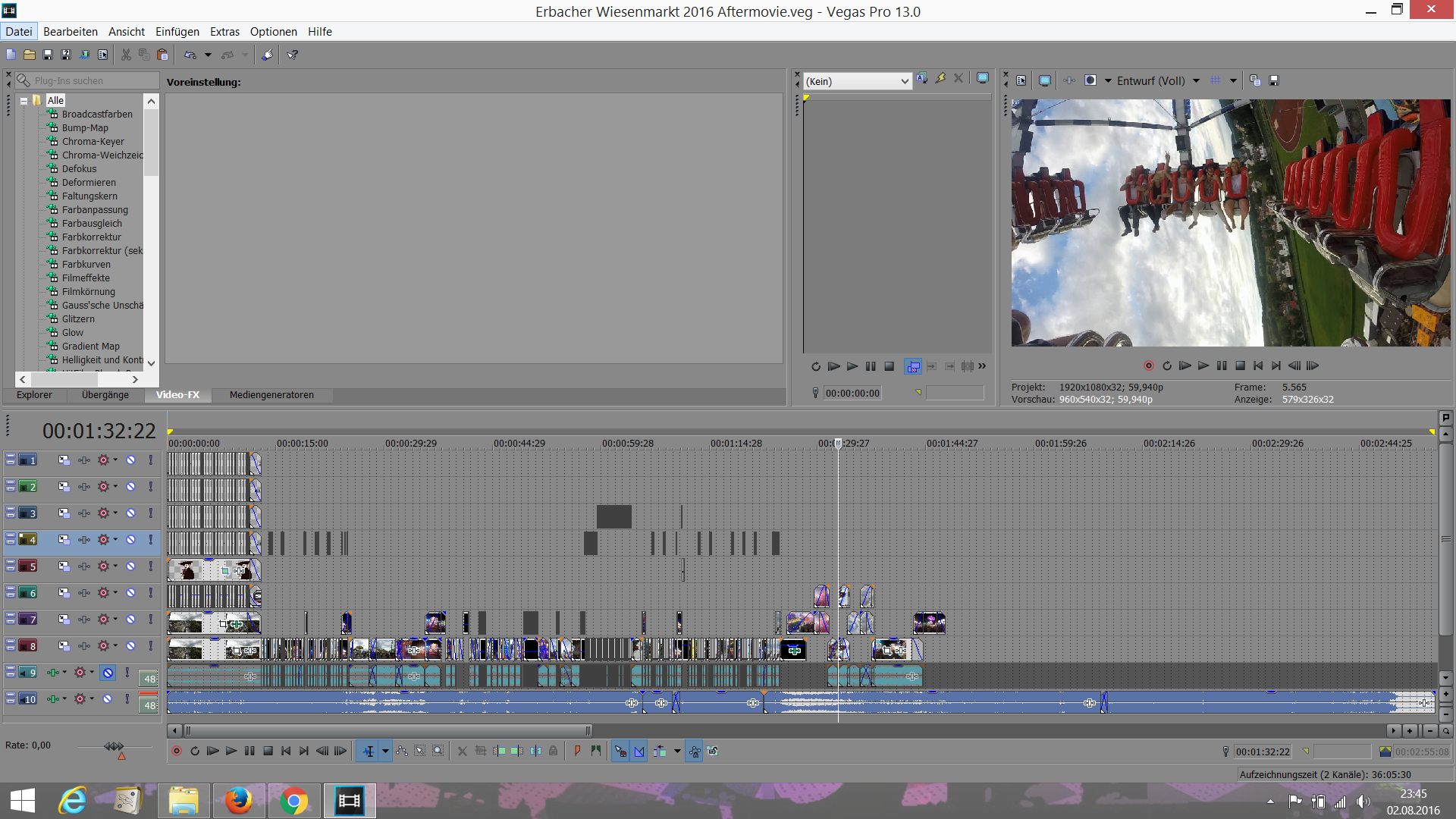Open the Normal edit tool dropdown arrow
The height and width of the screenshot is (819, 1456).
385,752
